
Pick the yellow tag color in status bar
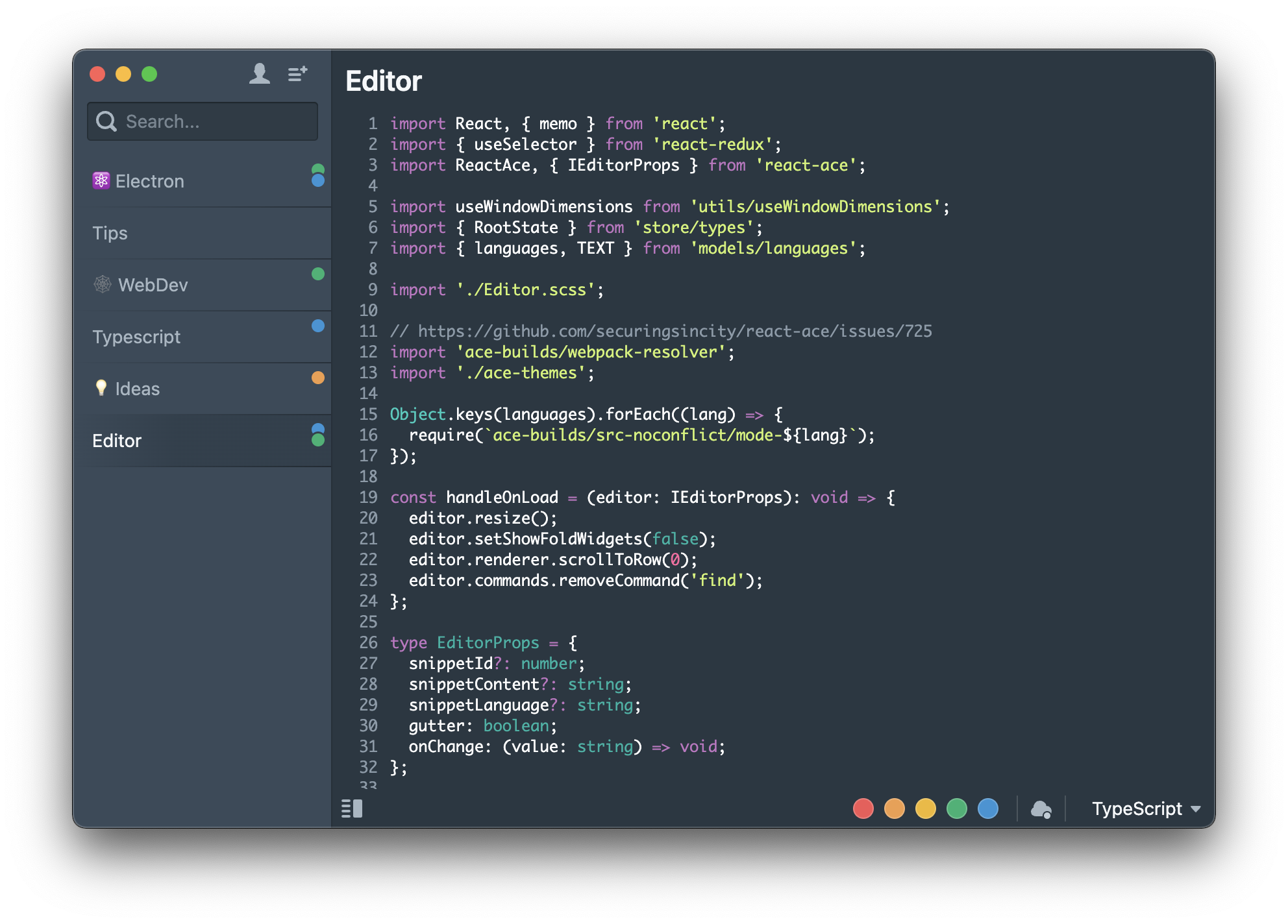(926, 808)
